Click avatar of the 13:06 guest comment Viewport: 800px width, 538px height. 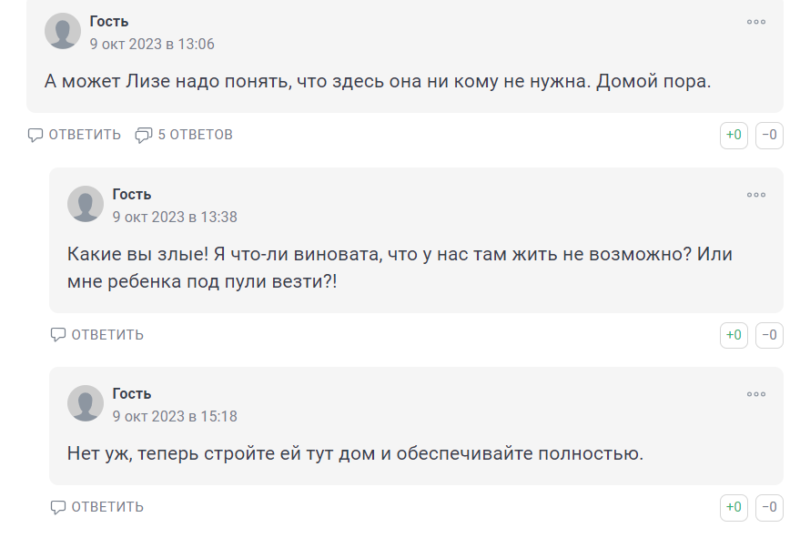click(x=63, y=31)
